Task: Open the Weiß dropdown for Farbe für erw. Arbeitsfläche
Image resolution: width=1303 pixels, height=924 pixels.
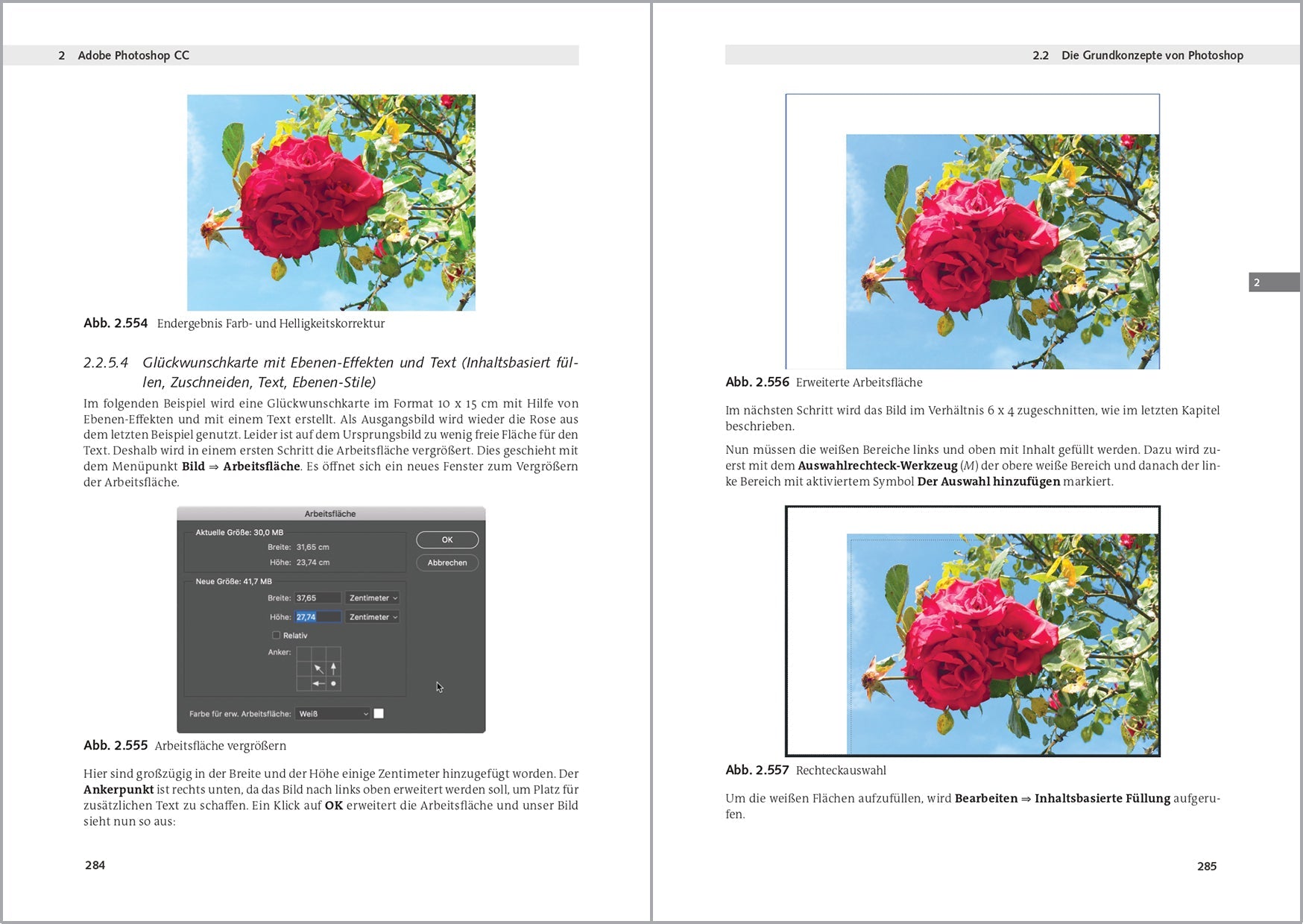Action: point(333,713)
